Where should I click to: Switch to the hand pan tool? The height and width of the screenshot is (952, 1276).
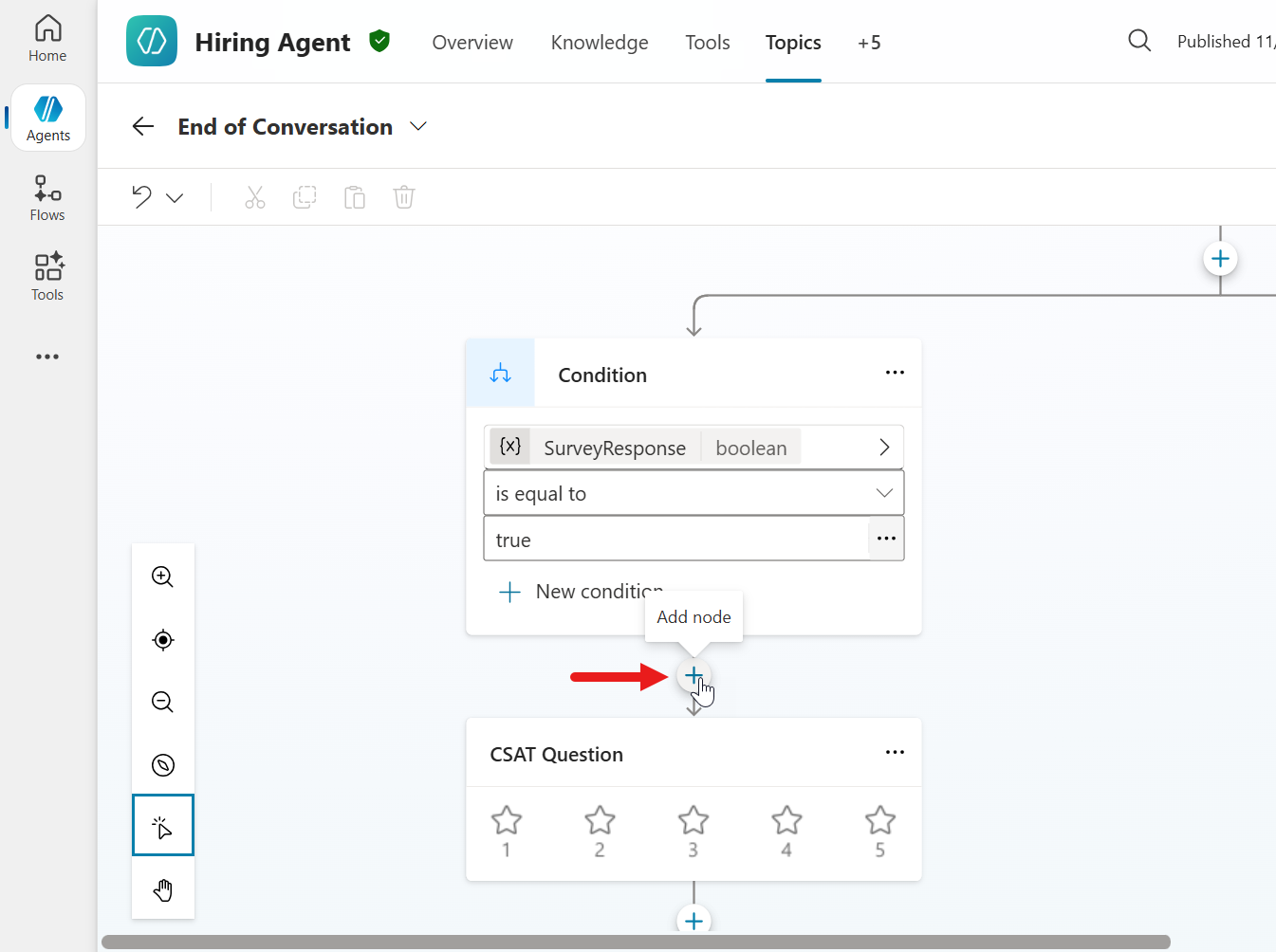(x=163, y=889)
